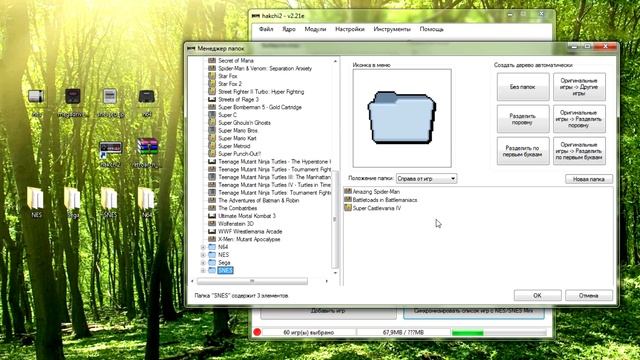
Task: Open the Файл menu in hakchi2
Action: pos(266,29)
